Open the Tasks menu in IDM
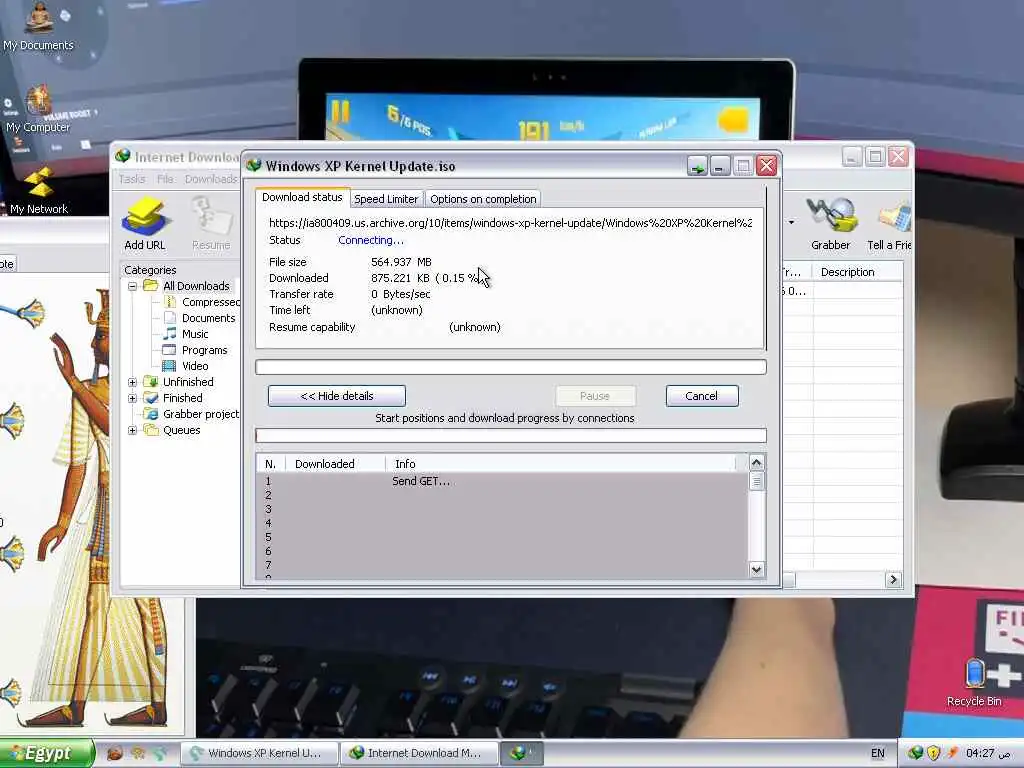Screen dimensions: 1024x768 point(132,179)
